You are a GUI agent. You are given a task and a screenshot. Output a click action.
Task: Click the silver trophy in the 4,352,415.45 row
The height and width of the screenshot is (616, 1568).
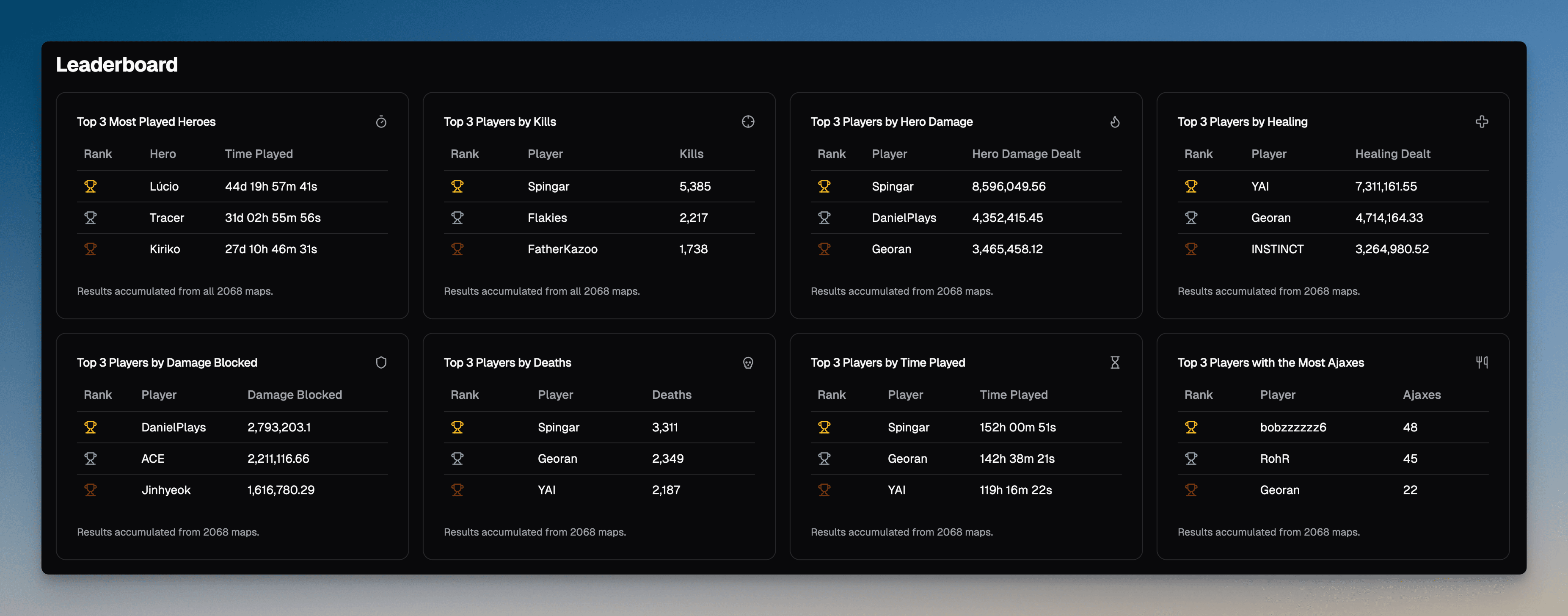[824, 218]
